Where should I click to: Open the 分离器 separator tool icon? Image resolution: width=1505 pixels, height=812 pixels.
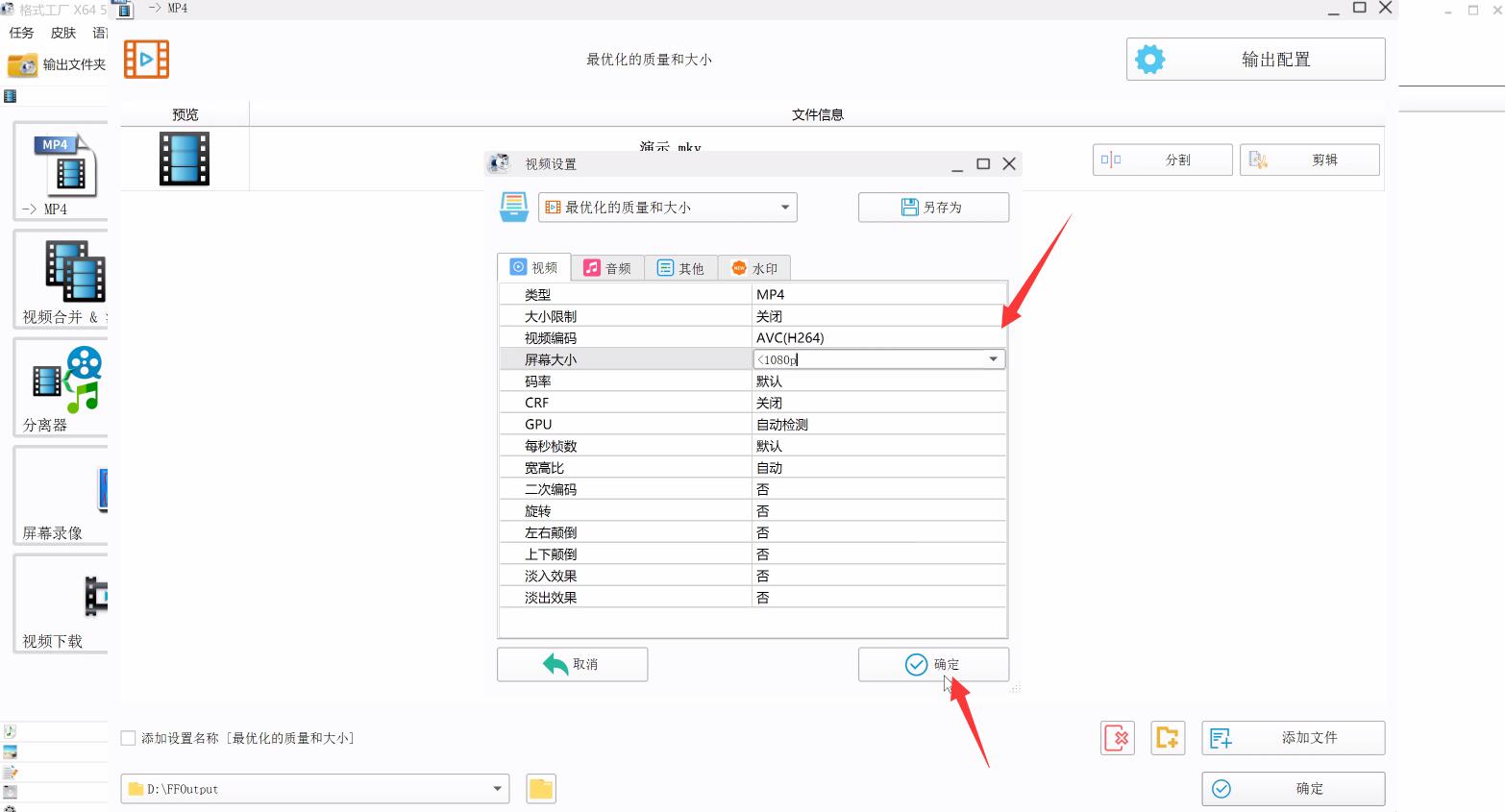coord(67,379)
